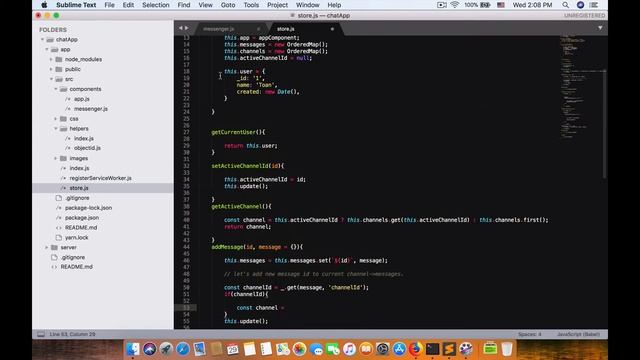The height and width of the screenshot is (360, 640).
Task: Click the Siri icon in menu bar
Action: 580,5
